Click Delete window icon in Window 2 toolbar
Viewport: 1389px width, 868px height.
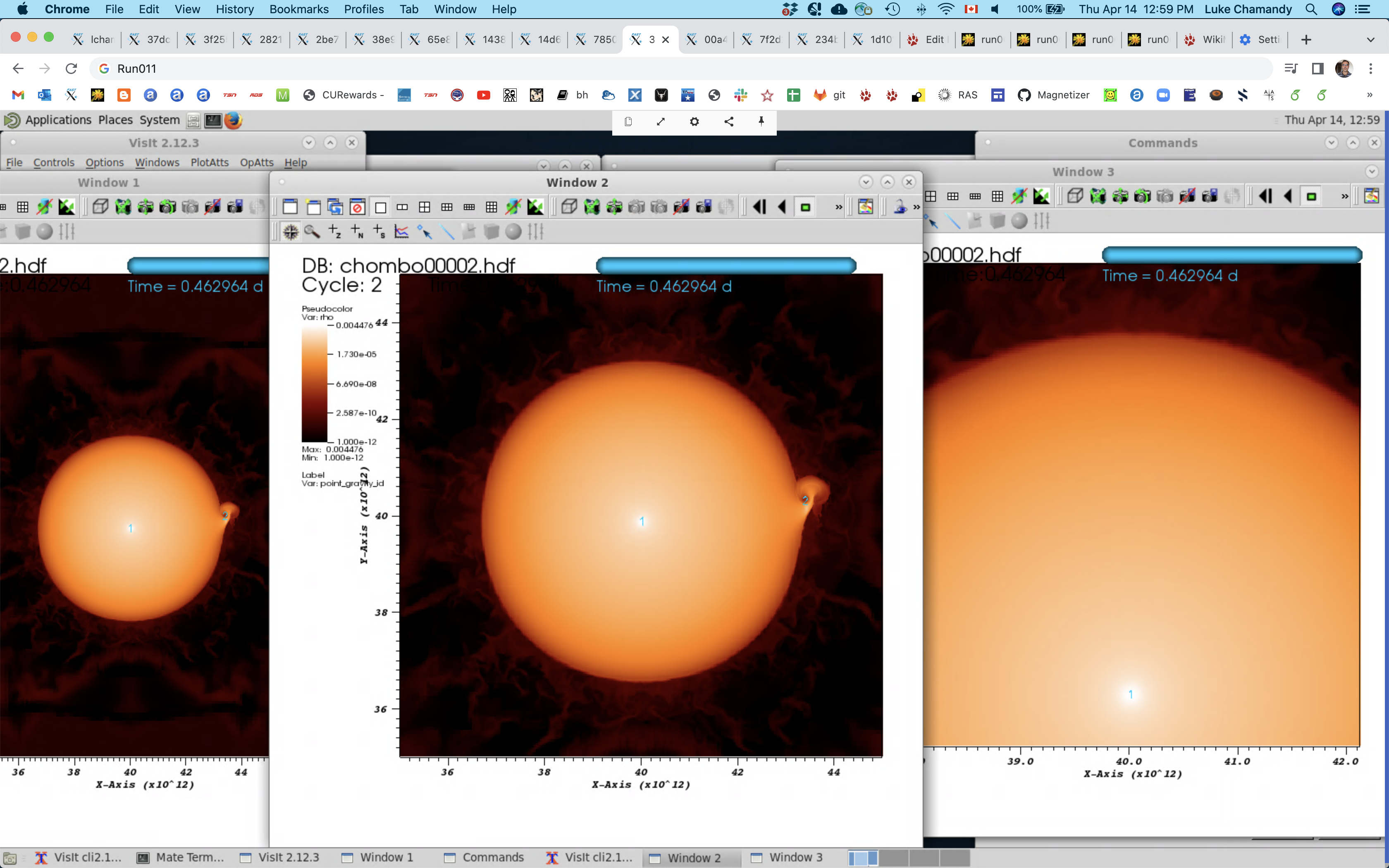(x=358, y=207)
